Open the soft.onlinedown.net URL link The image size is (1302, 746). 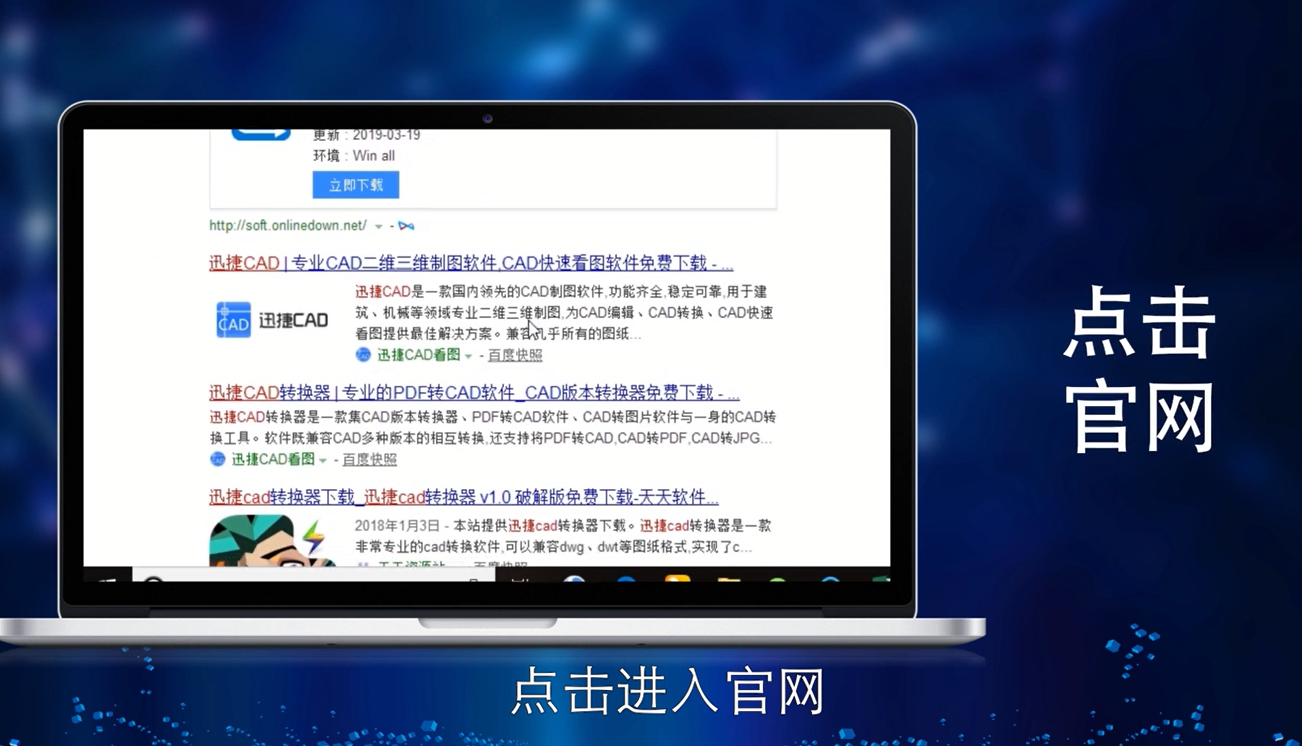pyautogui.click(x=288, y=226)
